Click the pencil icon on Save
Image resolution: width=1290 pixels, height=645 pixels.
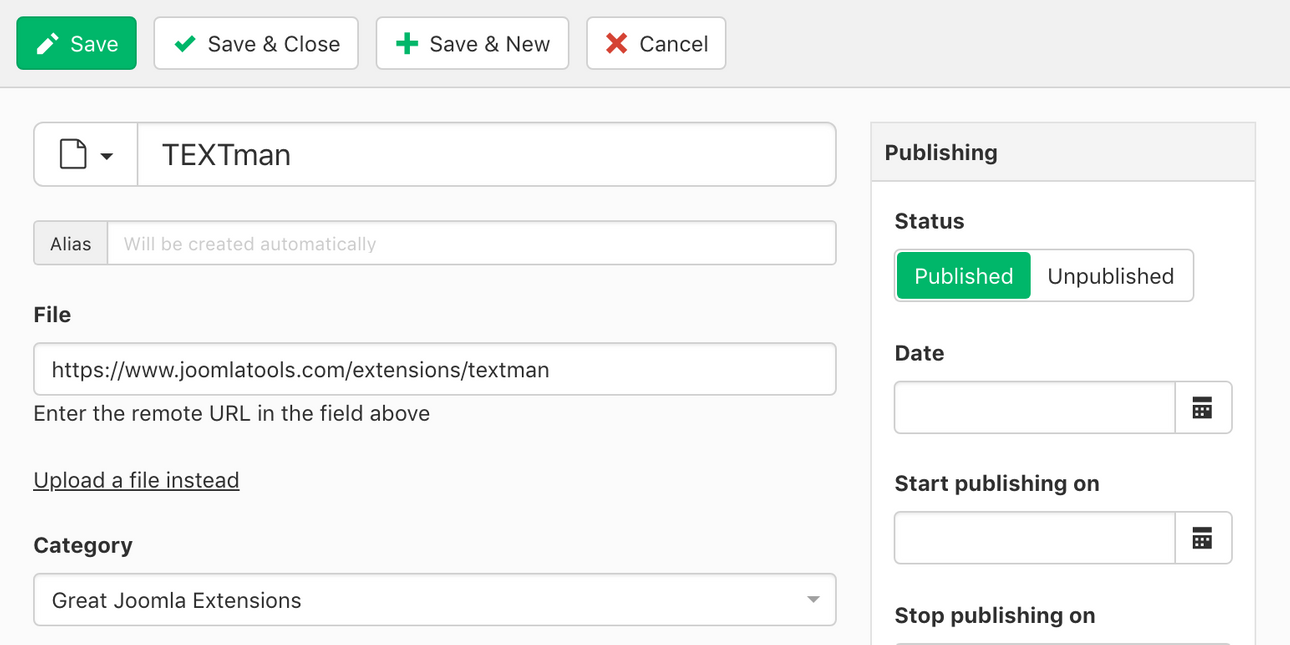click(x=47, y=44)
